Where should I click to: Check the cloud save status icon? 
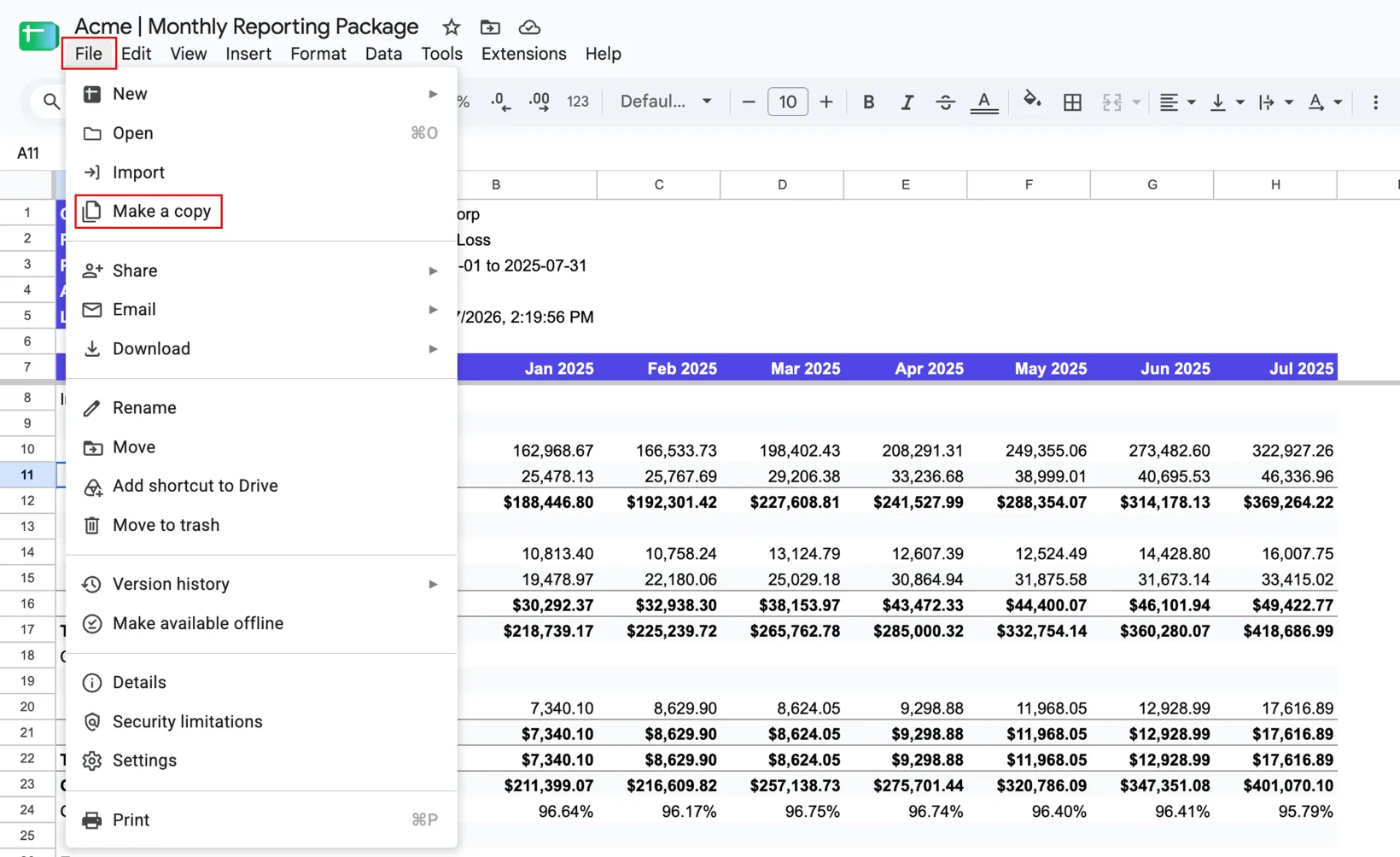click(x=529, y=27)
